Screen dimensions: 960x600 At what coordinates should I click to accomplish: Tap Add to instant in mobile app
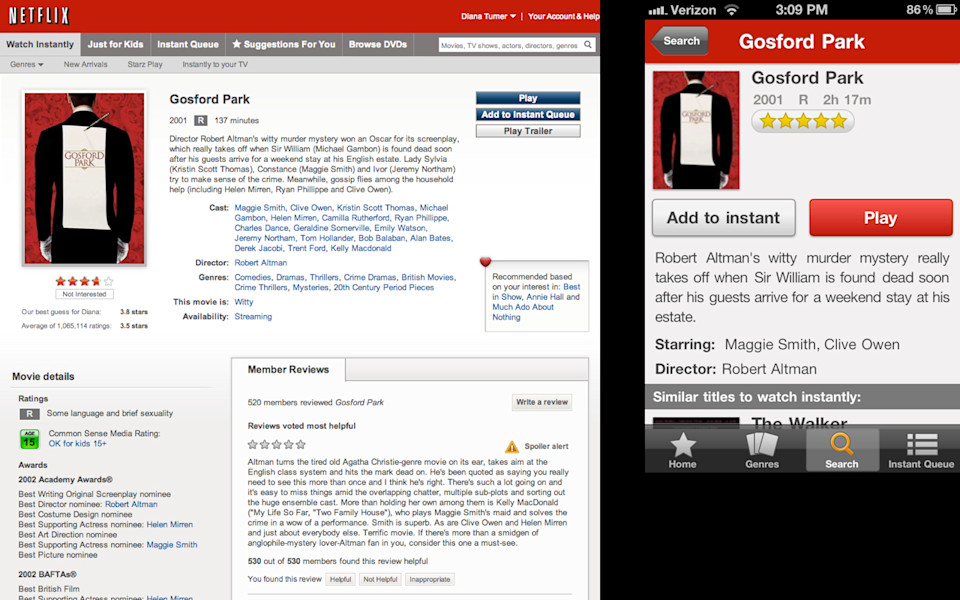tap(724, 218)
